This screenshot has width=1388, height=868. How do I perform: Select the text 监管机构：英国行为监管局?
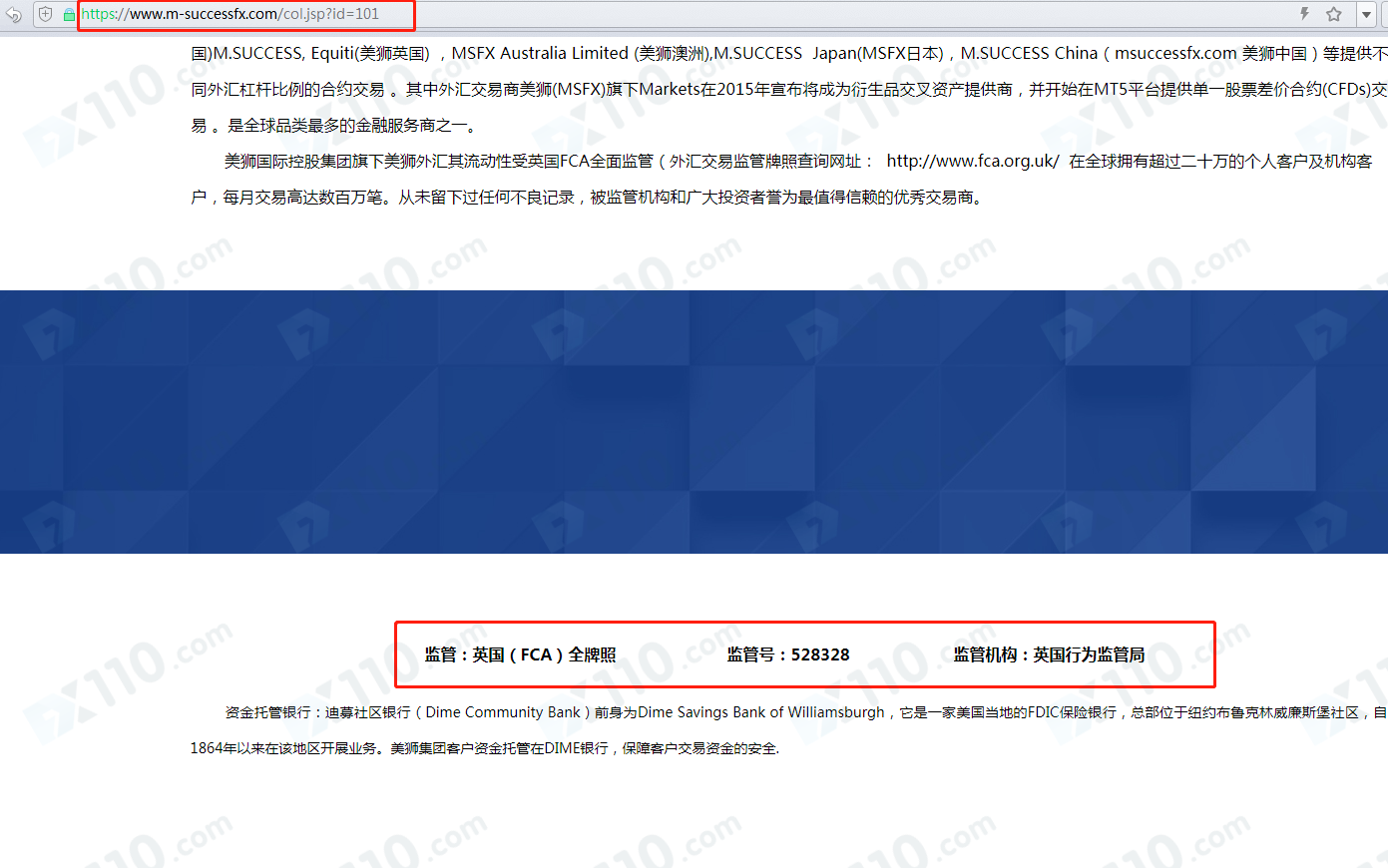[x=1049, y=654]
